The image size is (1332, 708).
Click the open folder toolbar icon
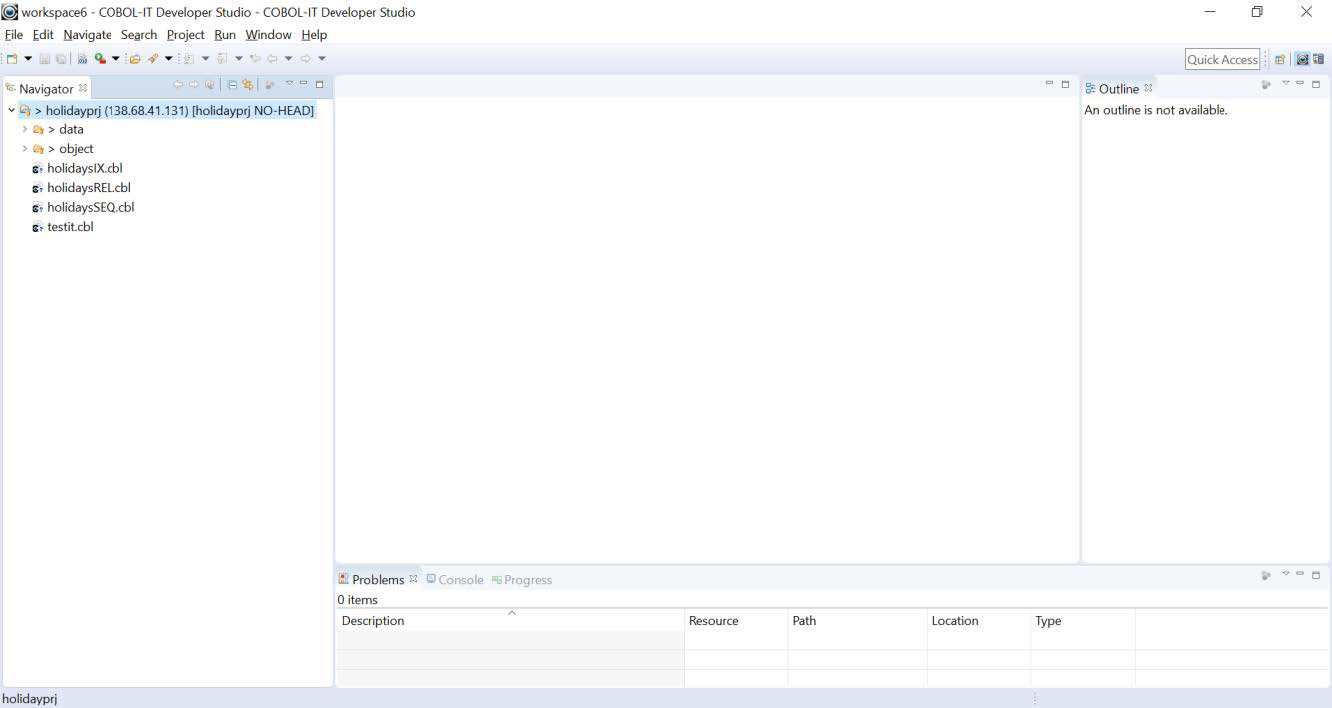134,59
